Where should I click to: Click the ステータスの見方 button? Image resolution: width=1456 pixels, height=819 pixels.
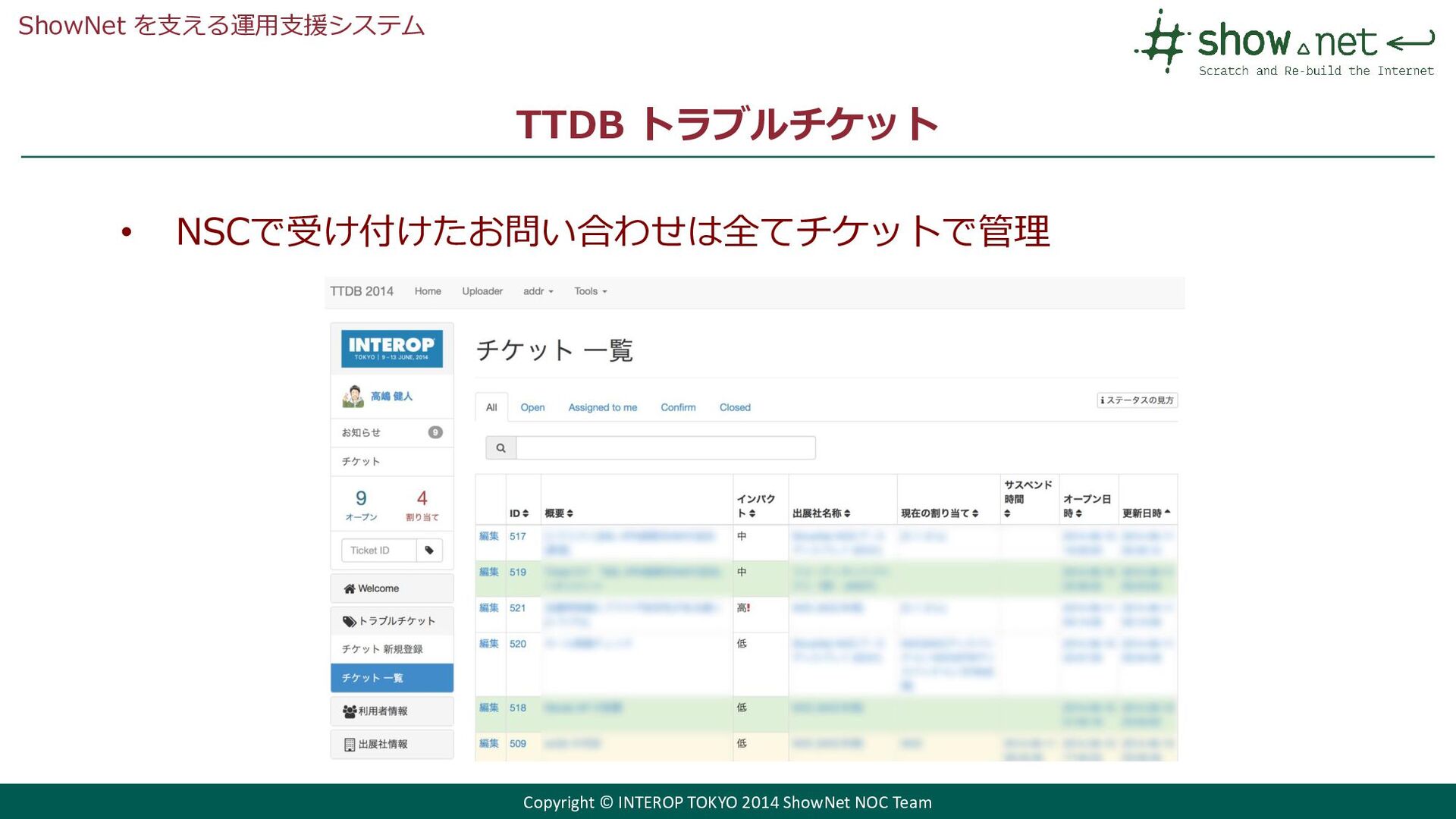[1137, 400]
